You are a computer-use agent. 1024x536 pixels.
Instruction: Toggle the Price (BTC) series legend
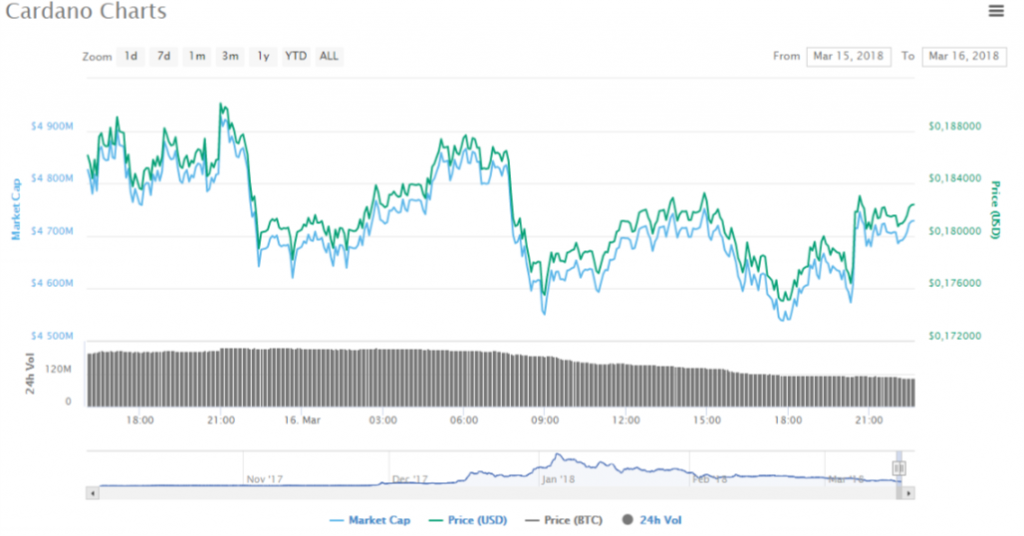tap(564, 520)
